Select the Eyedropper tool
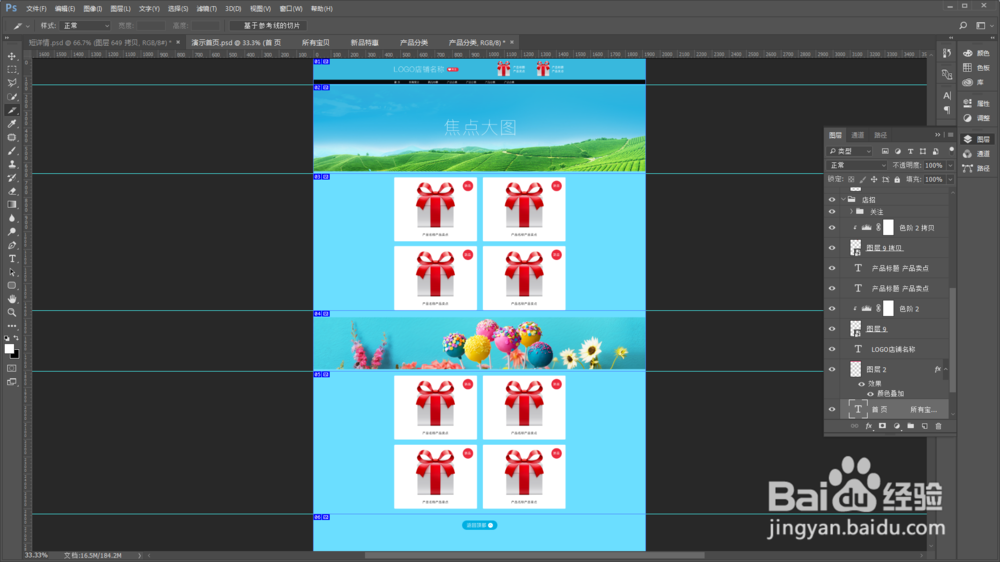The image size is (1000, 562). 11,124
